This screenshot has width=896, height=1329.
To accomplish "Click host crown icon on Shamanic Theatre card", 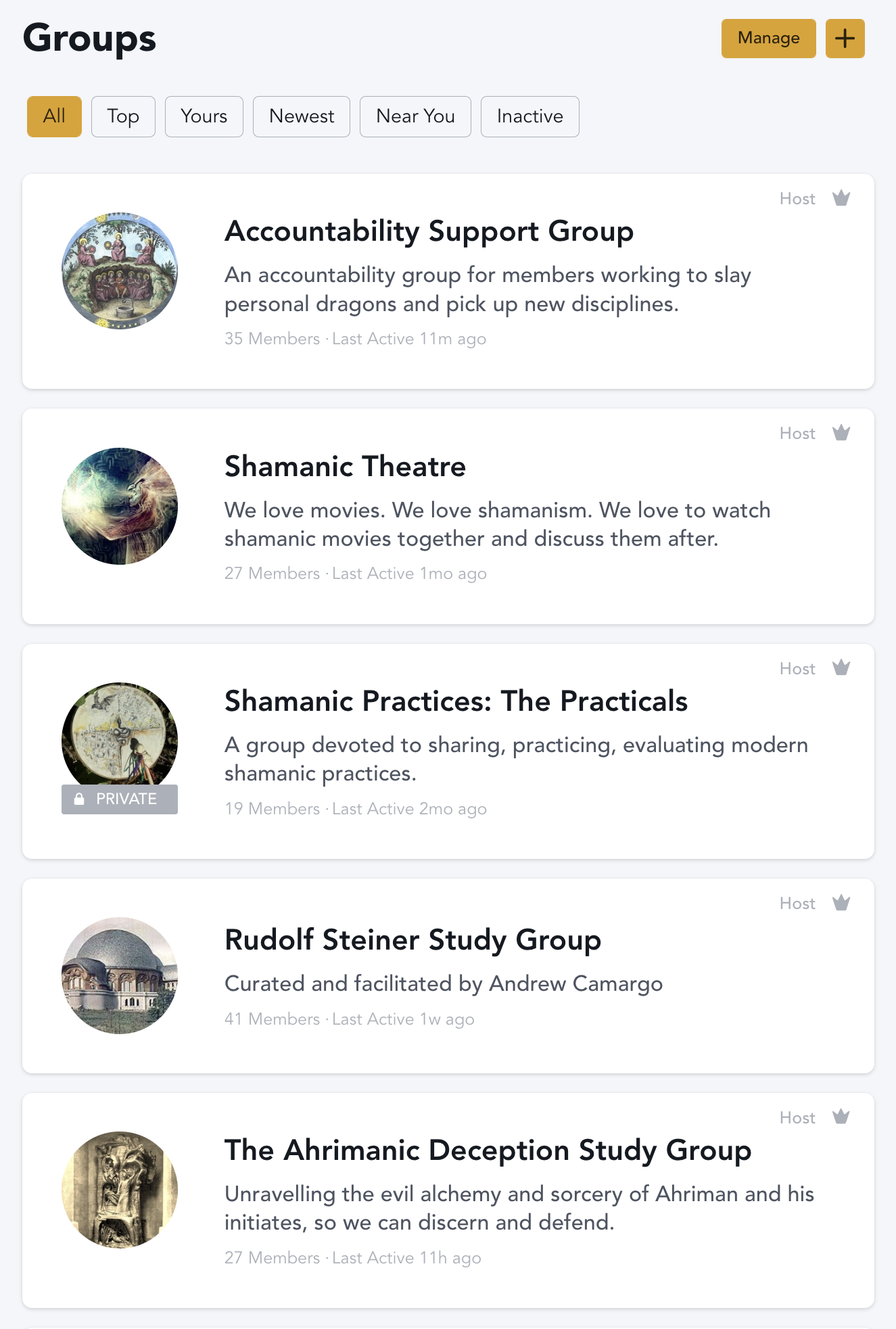I will 841,433.
